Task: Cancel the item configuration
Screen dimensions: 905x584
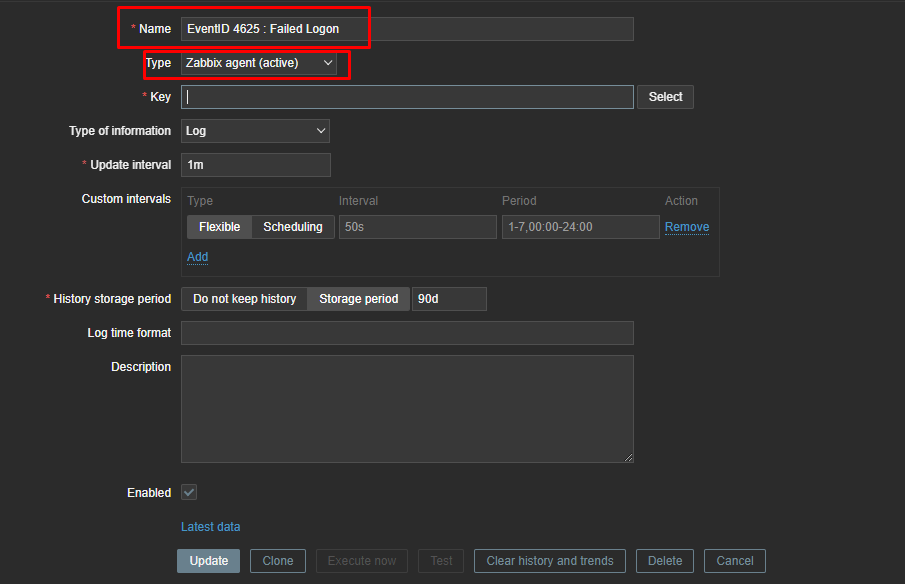Action: point(734,560)
